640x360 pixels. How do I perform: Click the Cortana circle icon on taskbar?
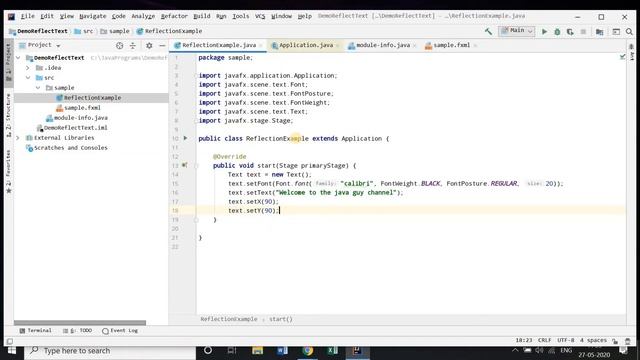click(208, 351)
